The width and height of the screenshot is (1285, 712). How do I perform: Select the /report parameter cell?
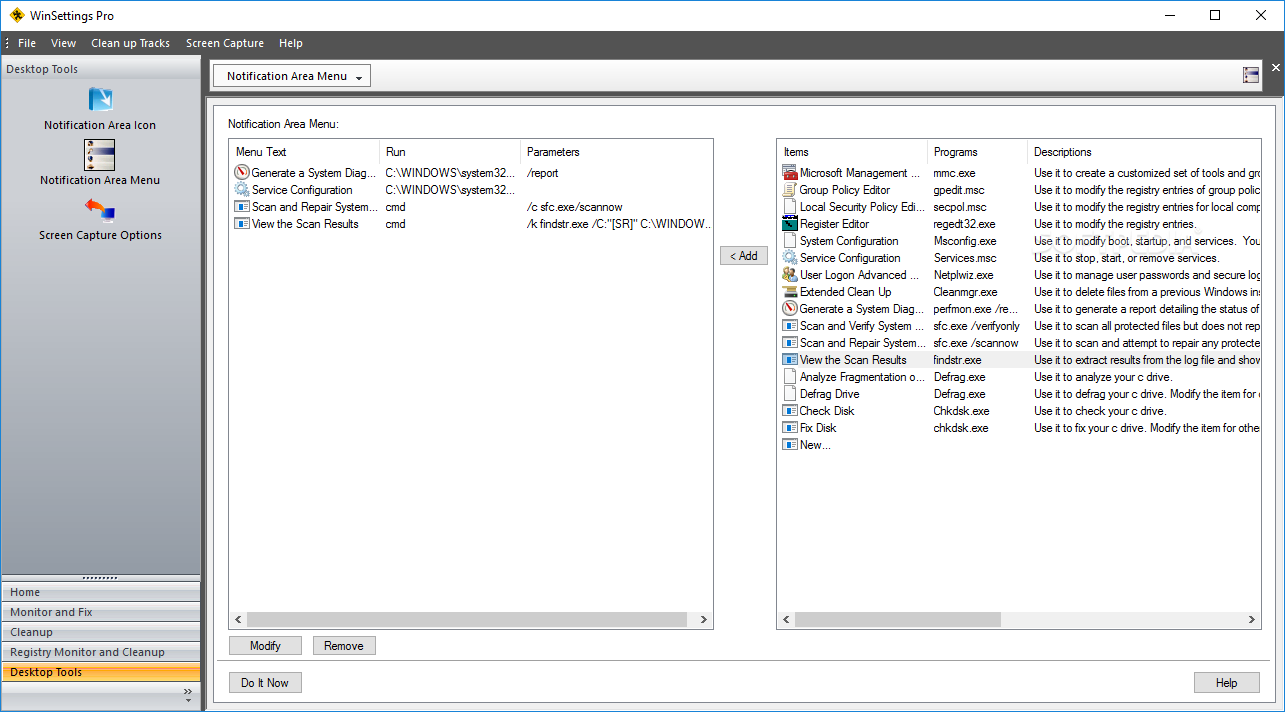point(543,173)
